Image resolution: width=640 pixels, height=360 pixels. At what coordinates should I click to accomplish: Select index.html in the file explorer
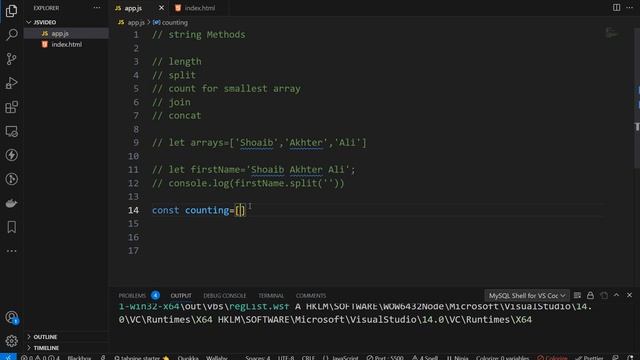[66, 44]
